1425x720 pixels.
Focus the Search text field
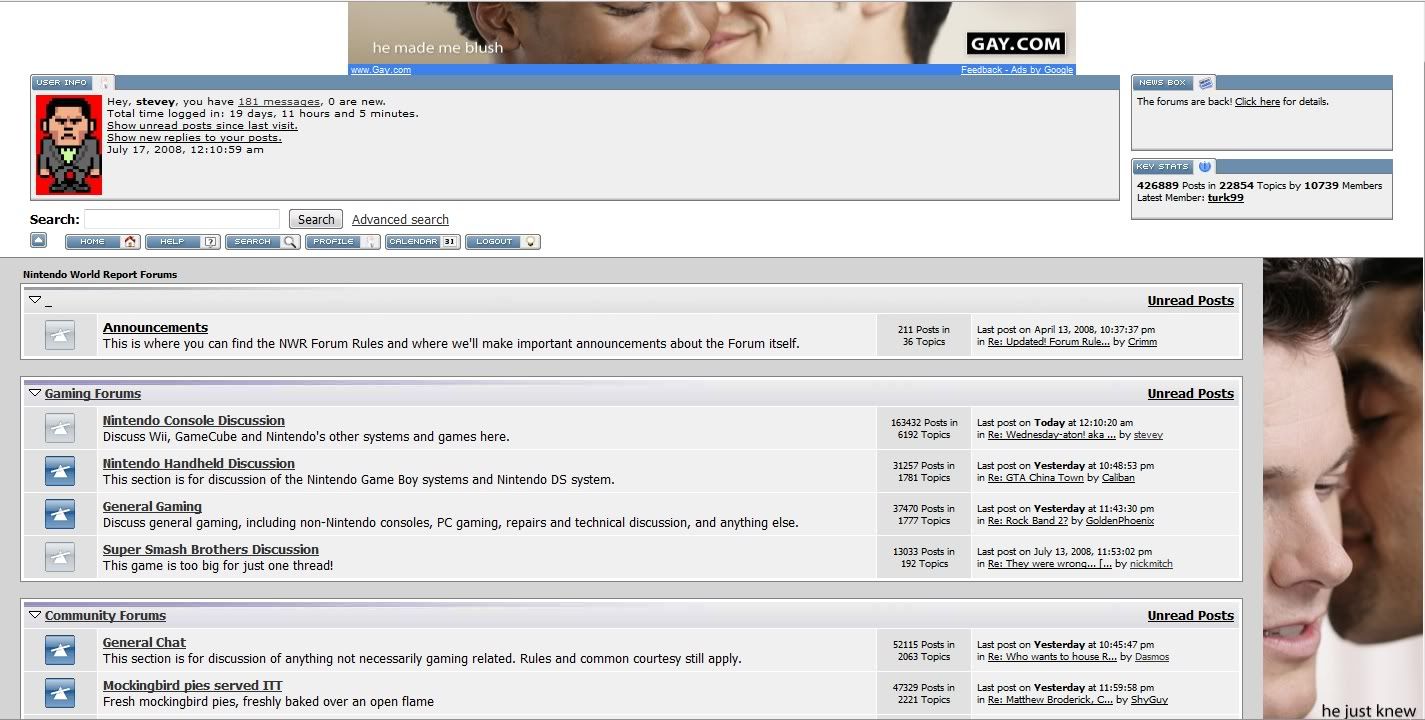pos(182,219)
